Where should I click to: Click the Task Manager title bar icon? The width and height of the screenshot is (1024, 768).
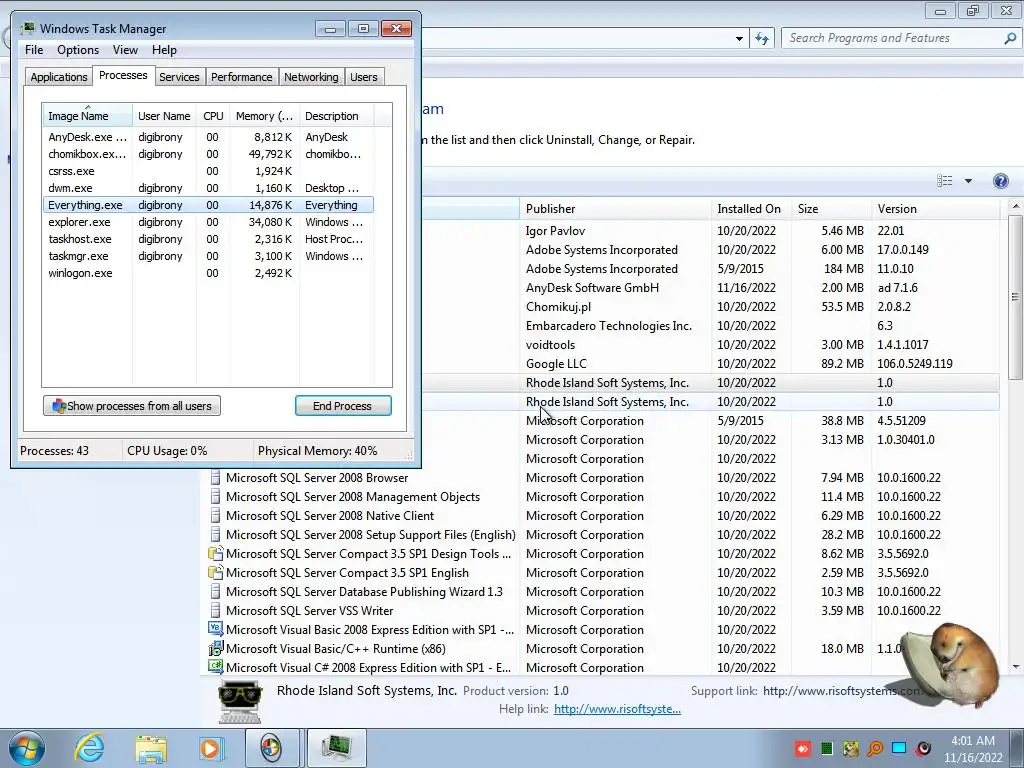[x=27, y=29]
